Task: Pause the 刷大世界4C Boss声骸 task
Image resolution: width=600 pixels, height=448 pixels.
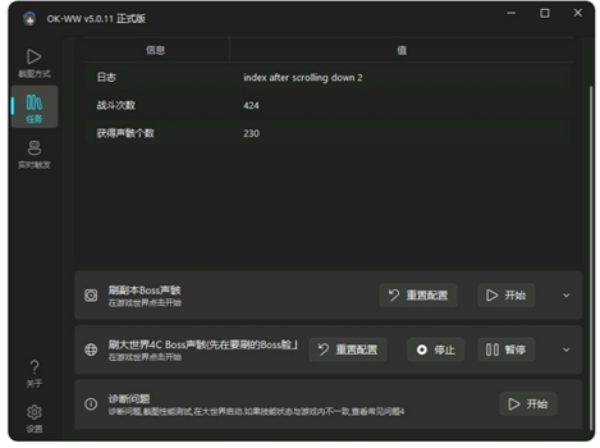Action: coord(506,350)
